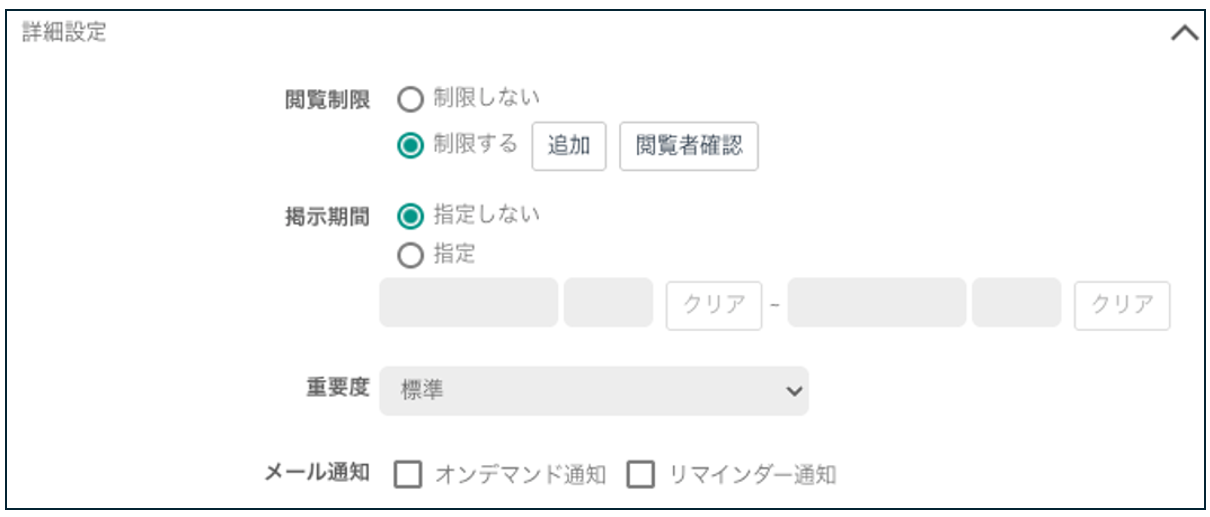Enable オンデマンド通知 checkbox
This screenshot has height=517, width=1210.
pos(408,475)
